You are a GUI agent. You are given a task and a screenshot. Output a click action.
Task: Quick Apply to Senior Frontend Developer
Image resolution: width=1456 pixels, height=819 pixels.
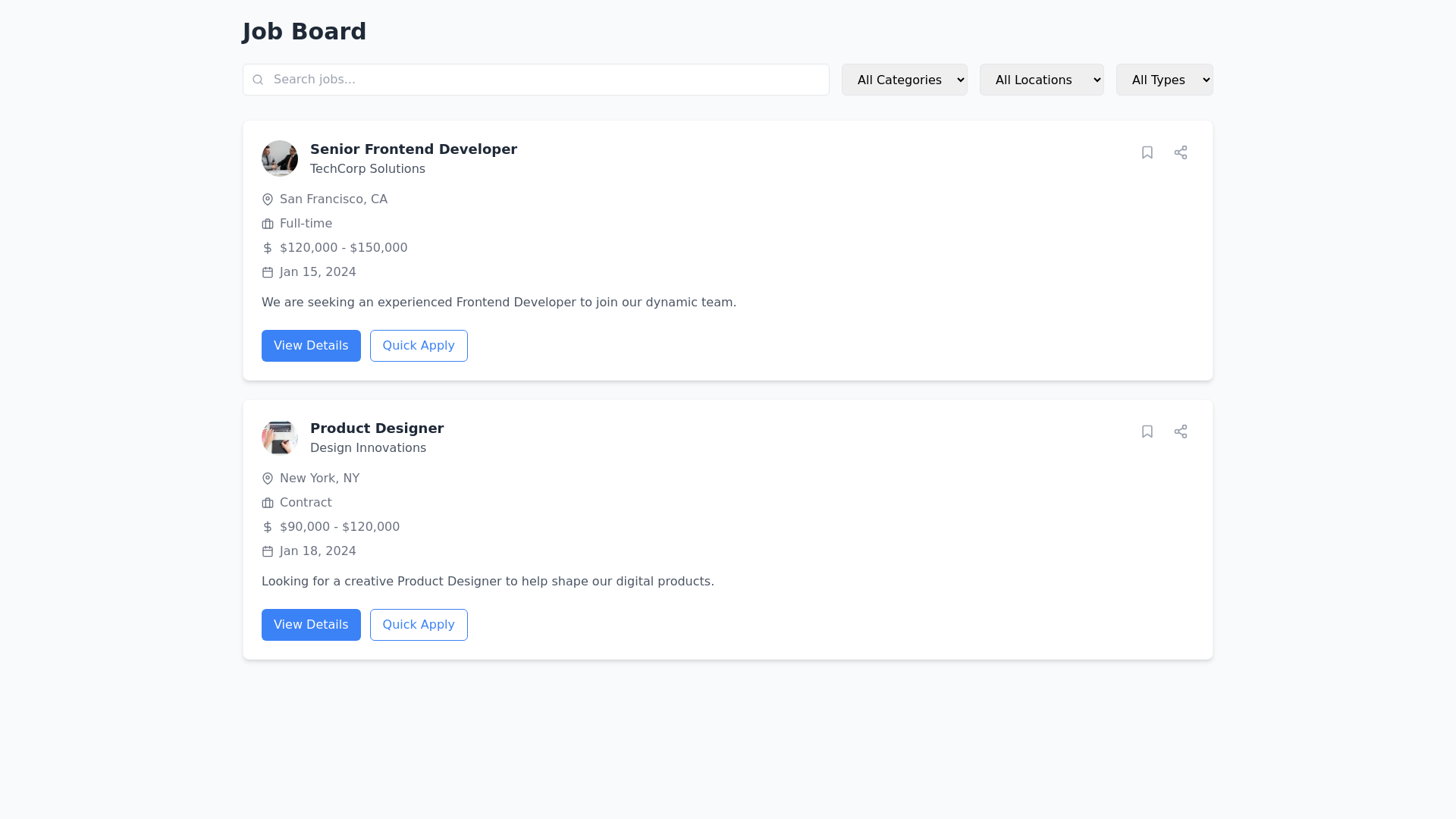click(419, 345)
